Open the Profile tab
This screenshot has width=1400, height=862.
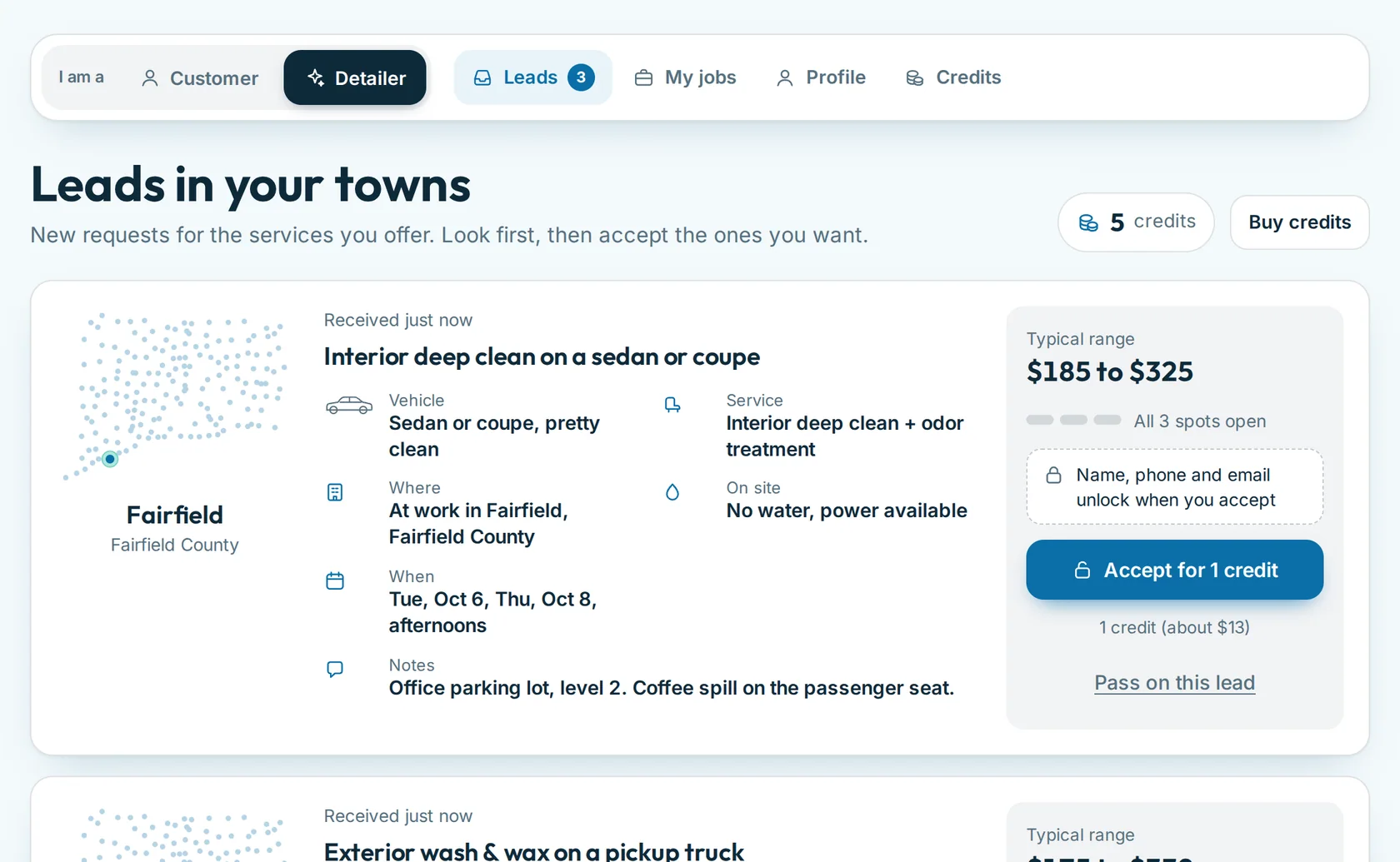point(821,77)
